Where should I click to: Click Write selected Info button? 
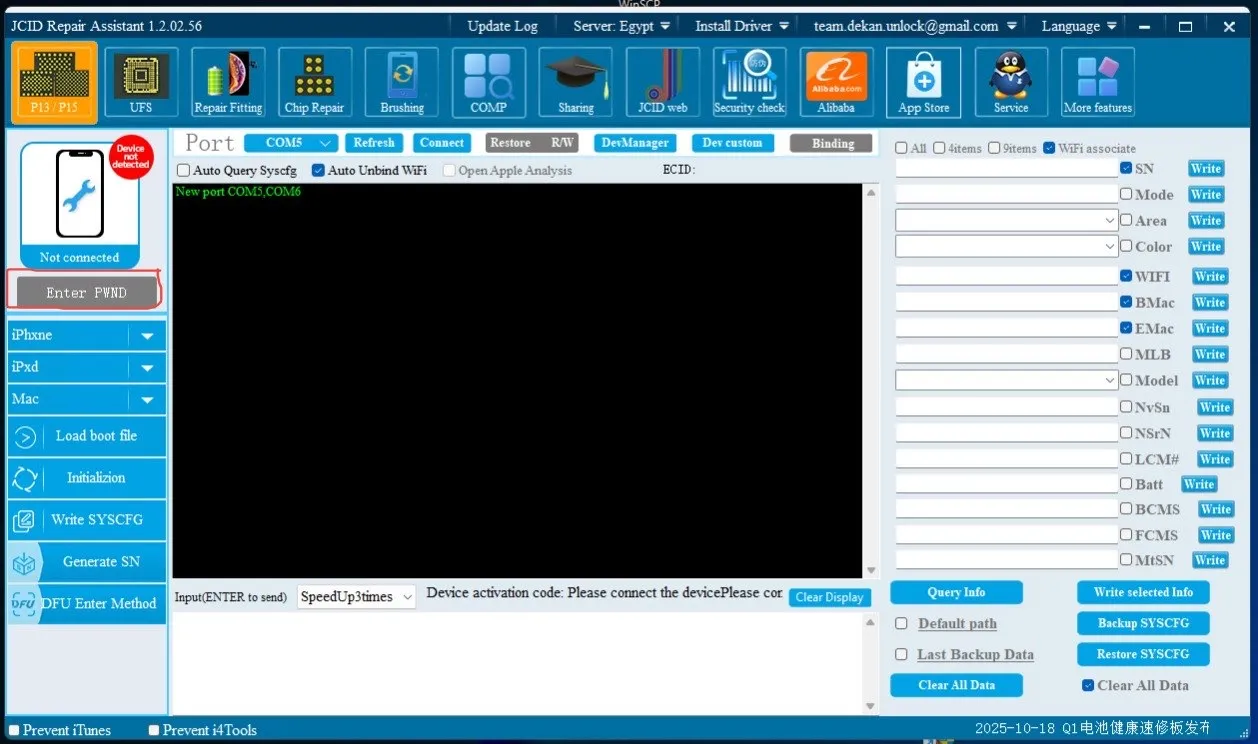[x=1143, y=592]
